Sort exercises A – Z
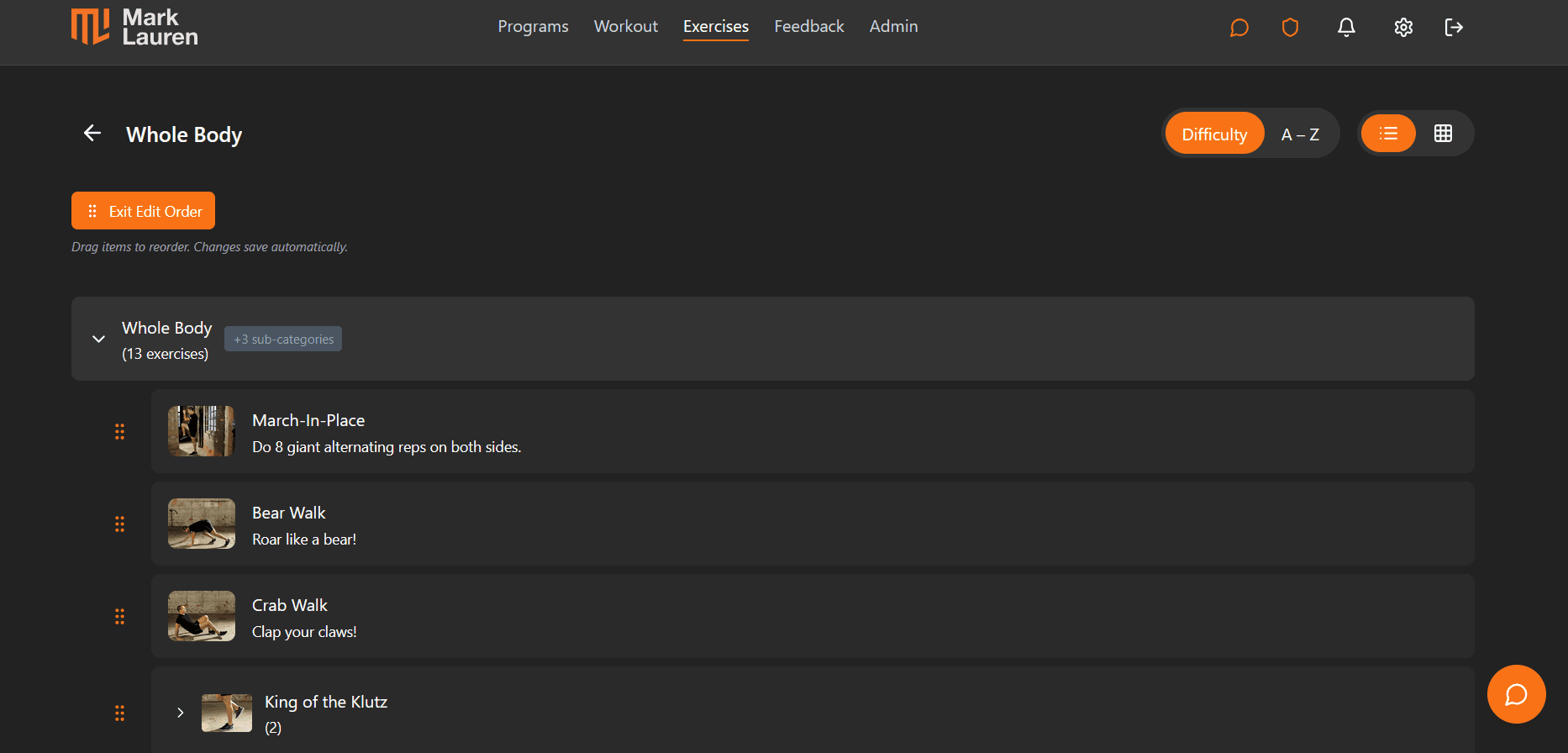The width and height of the screenshot is (1568, 753). (x=1300, y=134)
